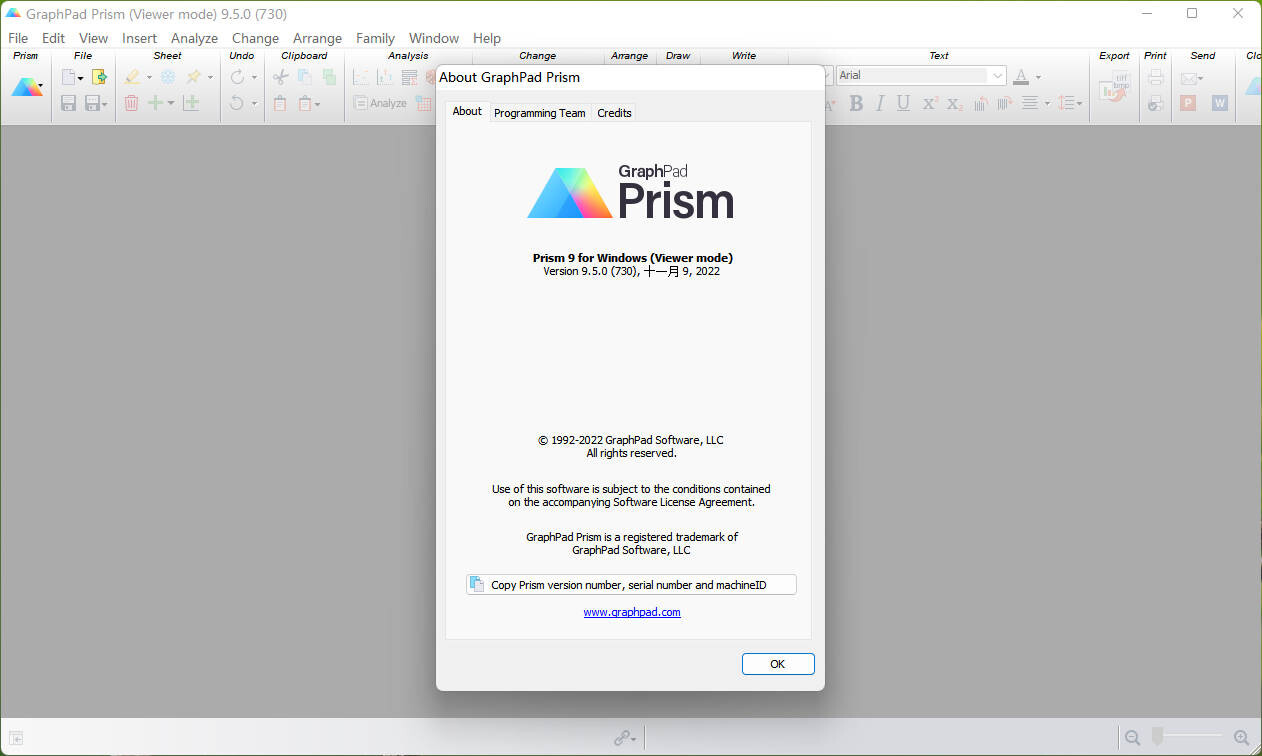Click the pushpin icon in Sheet group
The image size is (1262, 756).
pos(194,77)
